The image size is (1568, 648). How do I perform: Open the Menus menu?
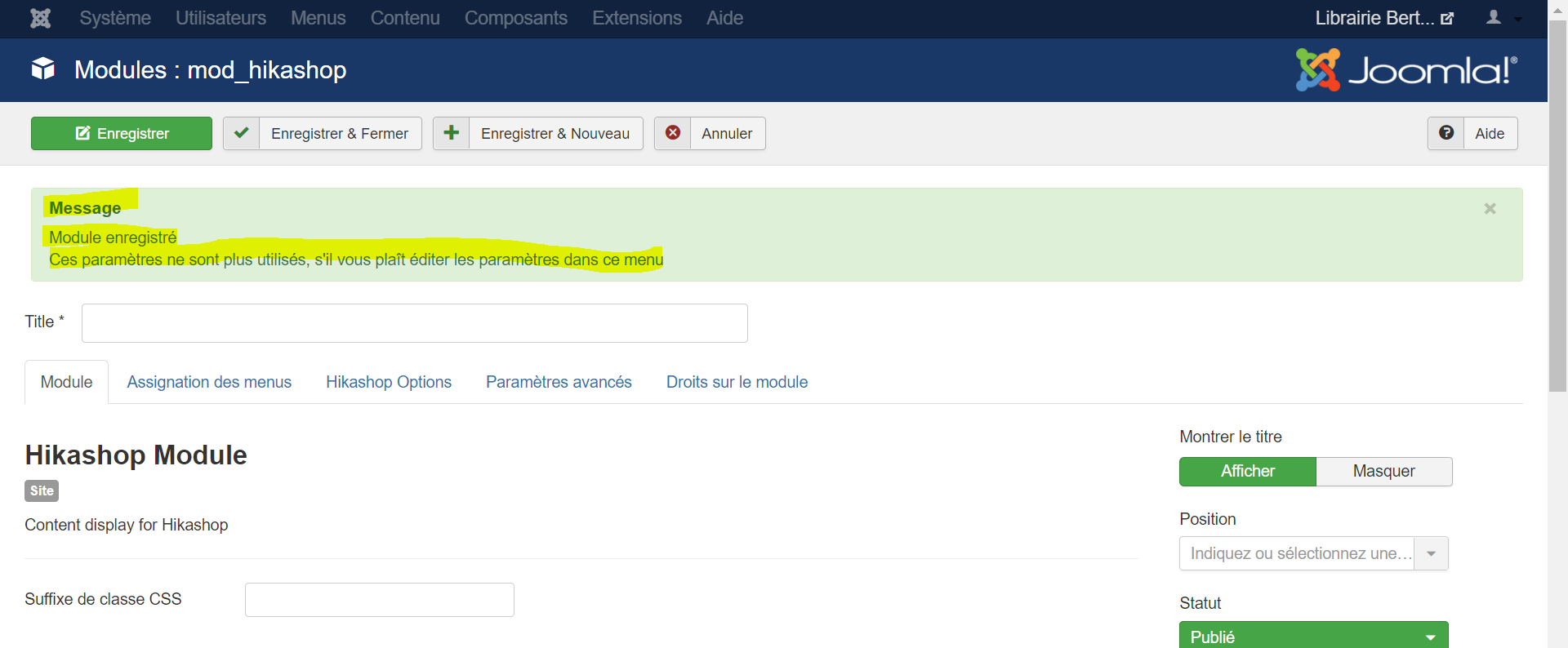click(x=318, y=18)
